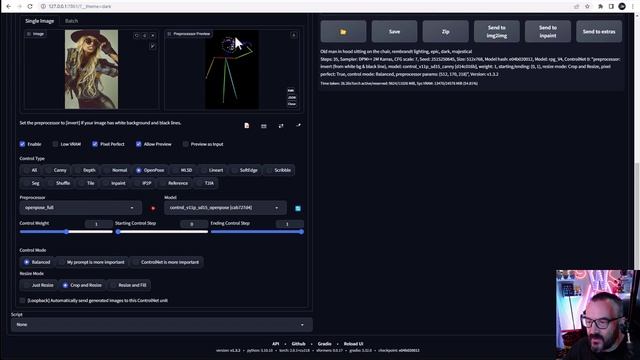Screen dimensions: 640x360
Task: Switch to the Single Image tab
Action: [40, 21]
